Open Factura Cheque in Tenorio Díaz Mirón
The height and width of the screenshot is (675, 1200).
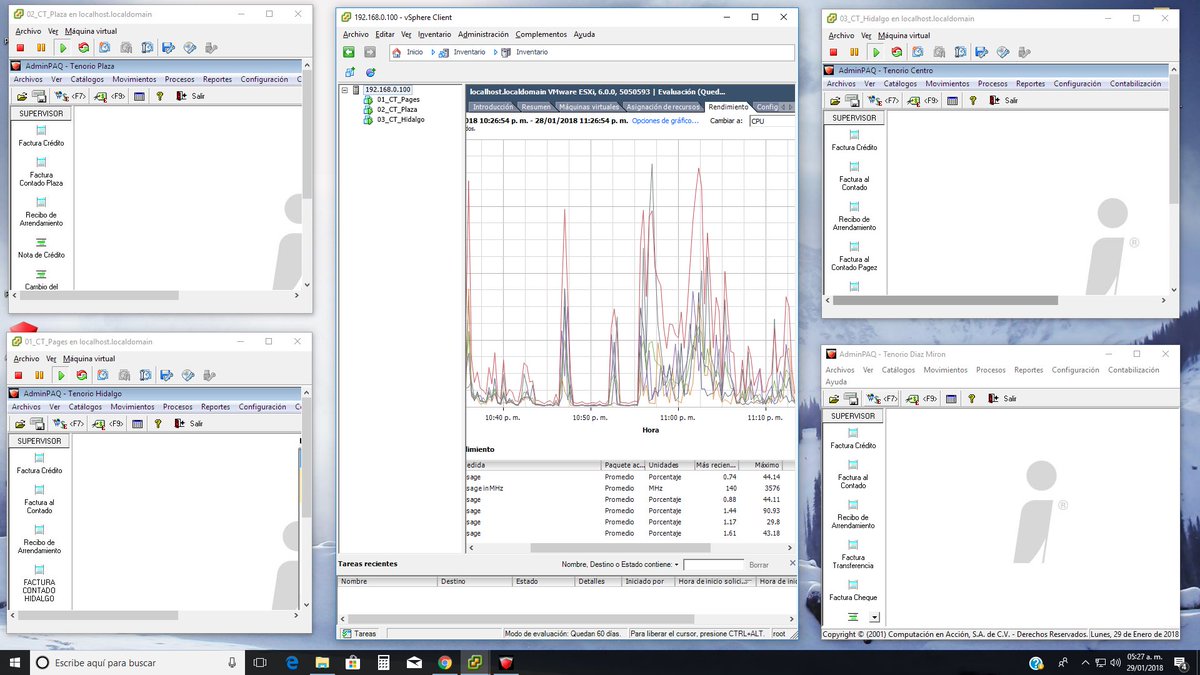coord(853,590)
